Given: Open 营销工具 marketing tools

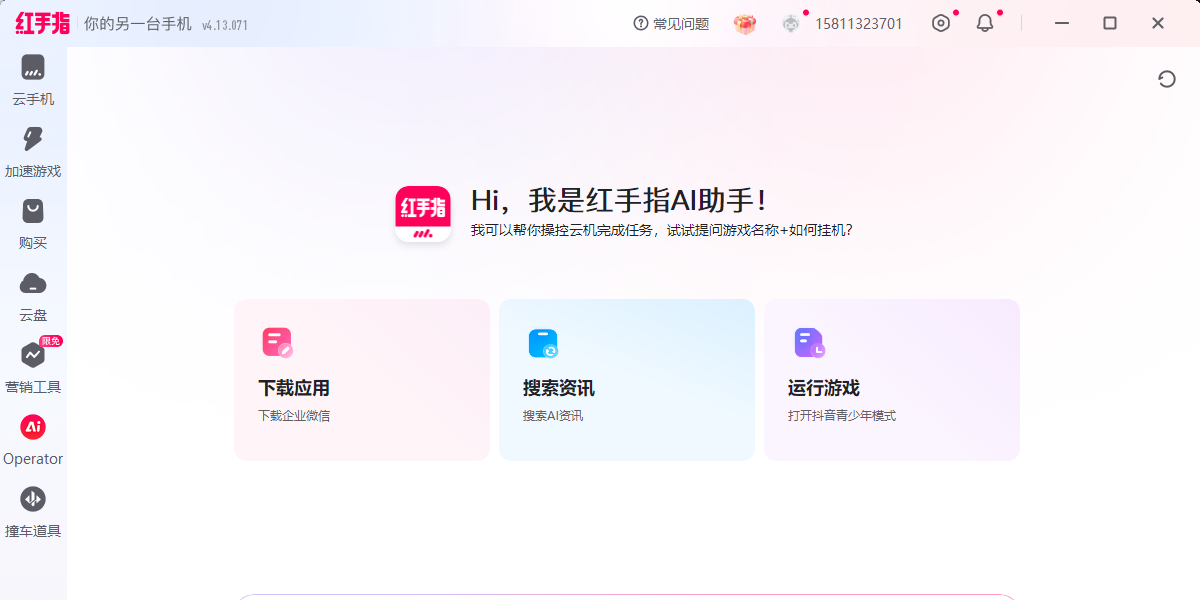Looking at the screenshot, I should [33, 369].
